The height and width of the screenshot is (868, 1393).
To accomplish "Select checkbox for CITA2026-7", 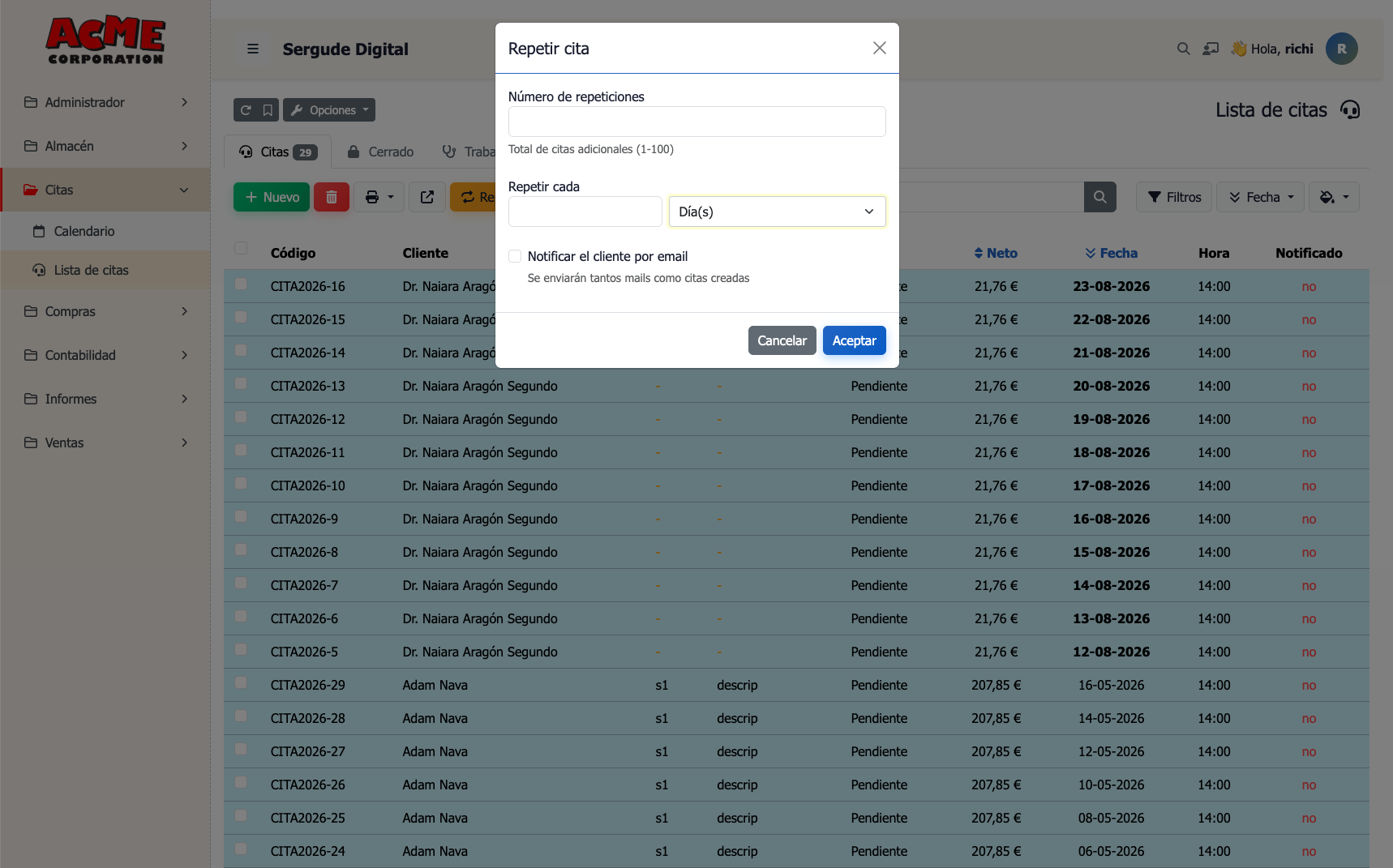I will [241, 583].
